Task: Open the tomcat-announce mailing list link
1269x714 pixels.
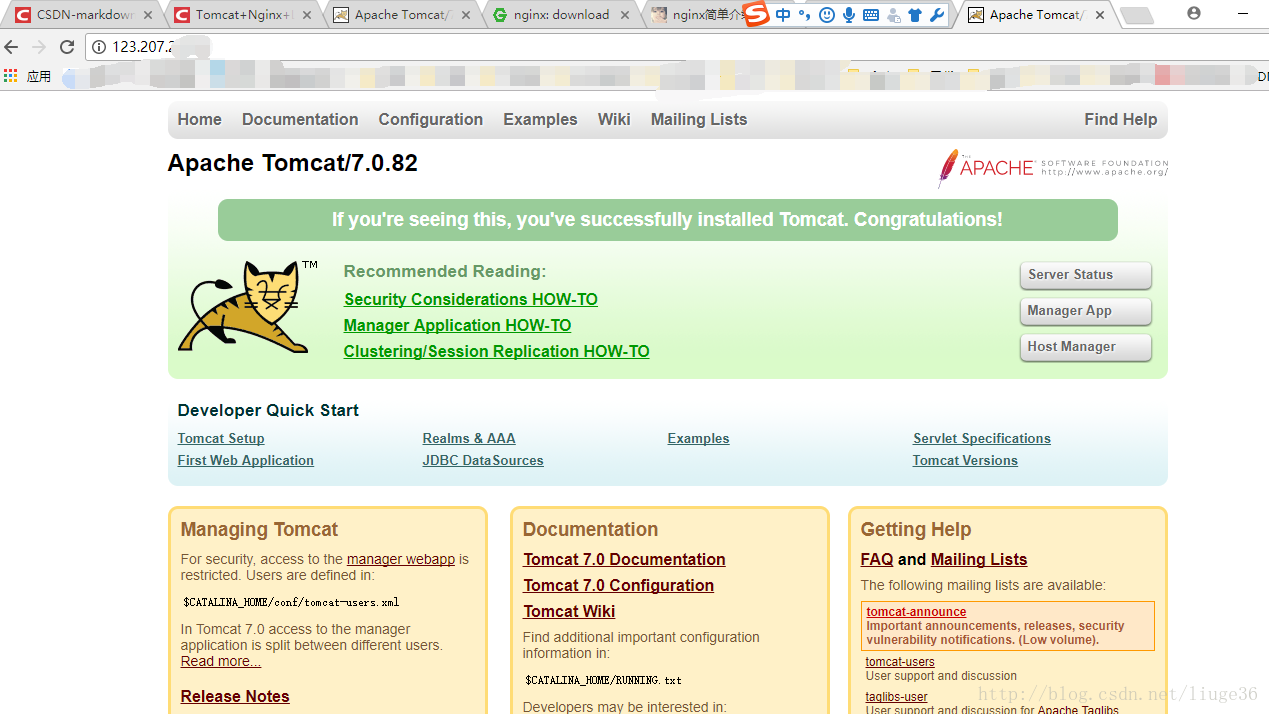Action: [x=916, y=612]
